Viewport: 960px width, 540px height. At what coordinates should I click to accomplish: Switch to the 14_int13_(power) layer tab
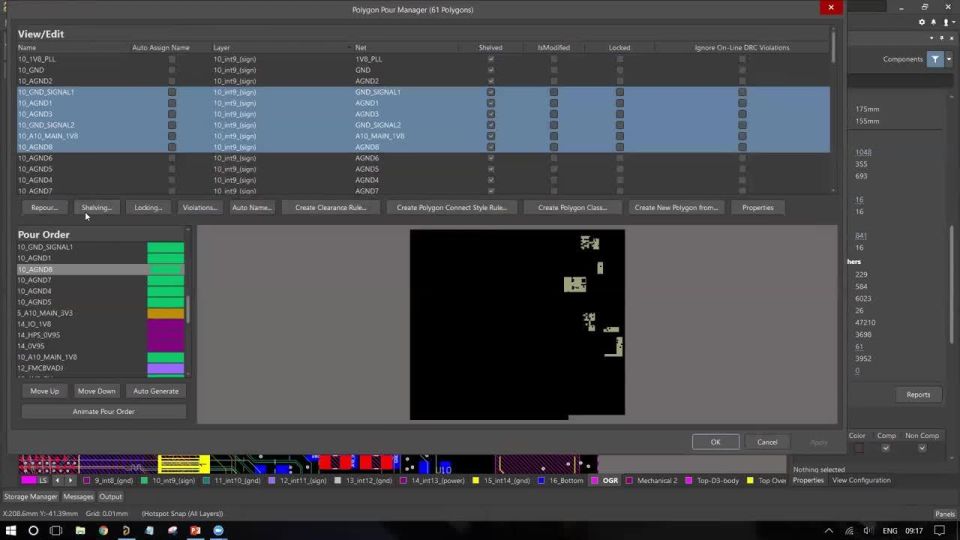(x=432, y=481)
